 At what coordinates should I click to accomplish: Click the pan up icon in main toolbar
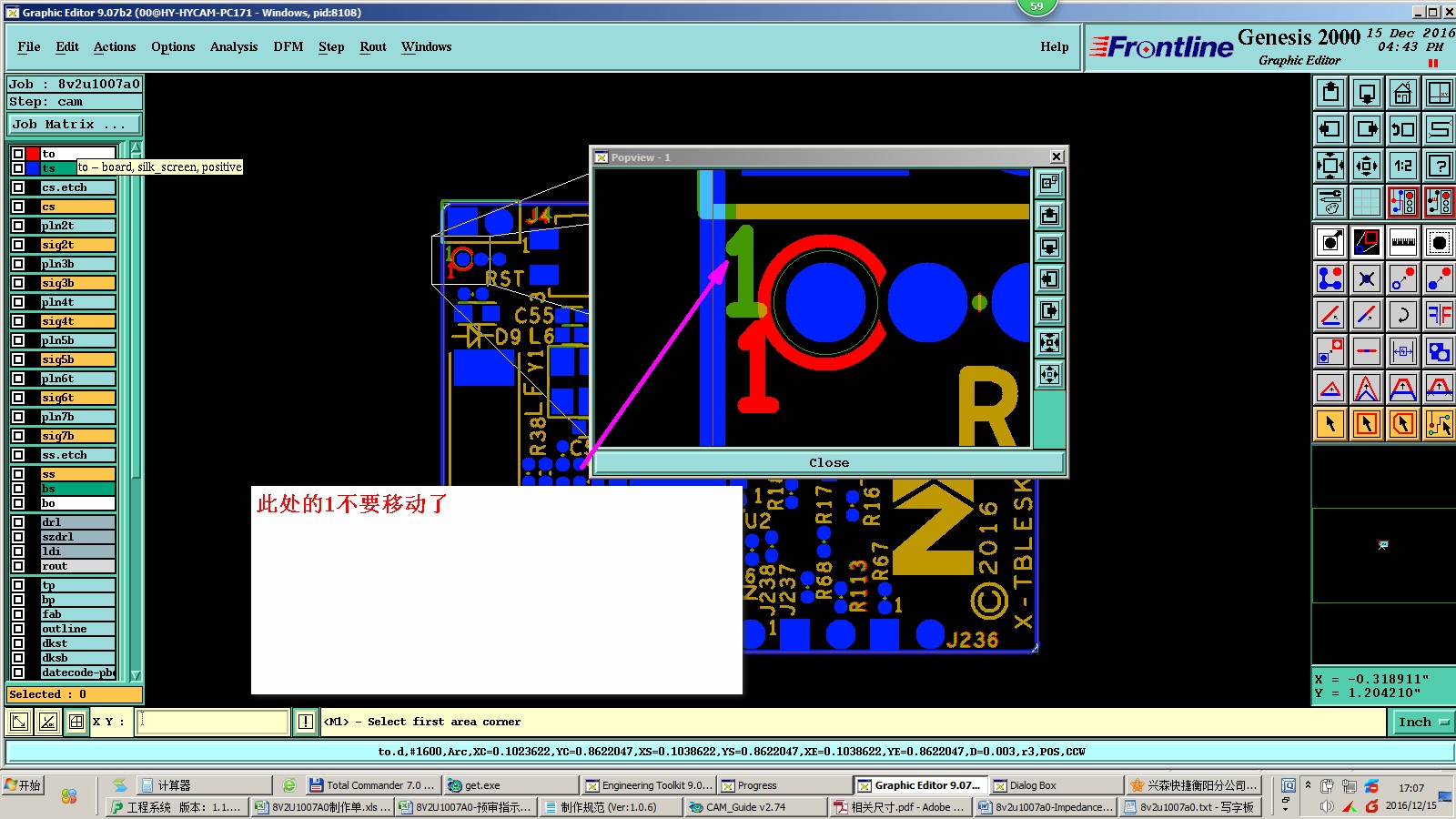pyautogui.click(x=1330, y=93)
